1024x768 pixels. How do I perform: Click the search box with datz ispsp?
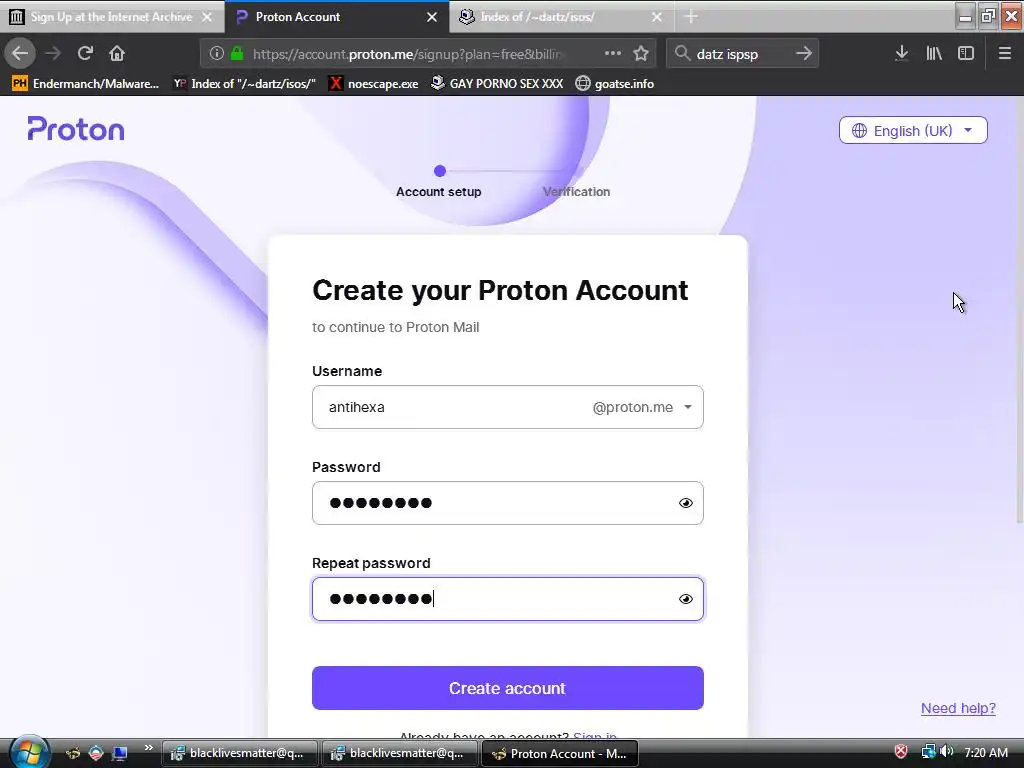click(742, 54)
